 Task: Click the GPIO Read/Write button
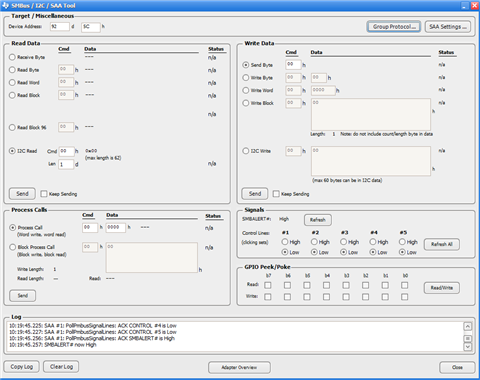[x=442, y=288]
